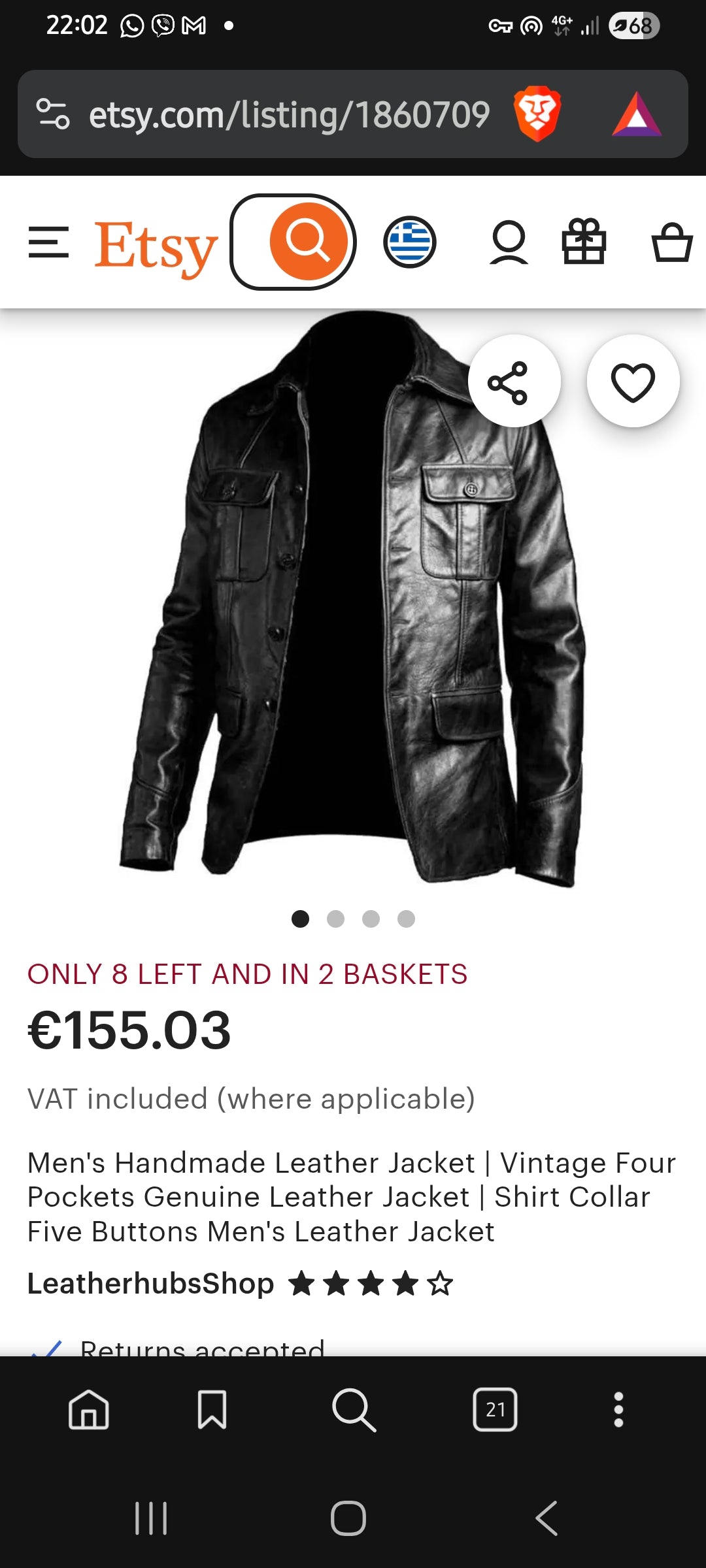The image size is (706, 1568).
Task: Show the 21 open tabs
Action: pos(495,1409)
